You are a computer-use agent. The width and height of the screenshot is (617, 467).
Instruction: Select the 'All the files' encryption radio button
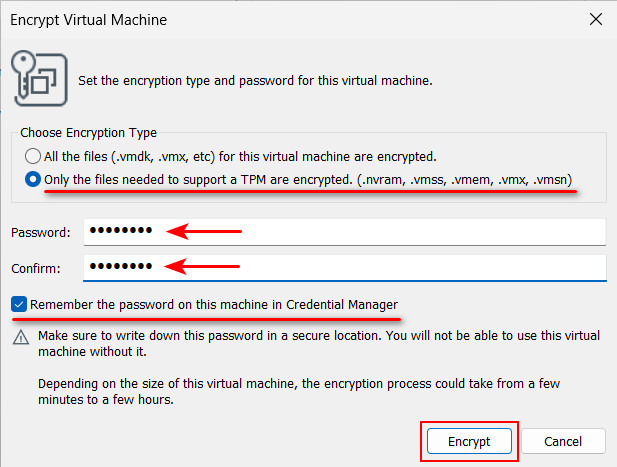33,156
